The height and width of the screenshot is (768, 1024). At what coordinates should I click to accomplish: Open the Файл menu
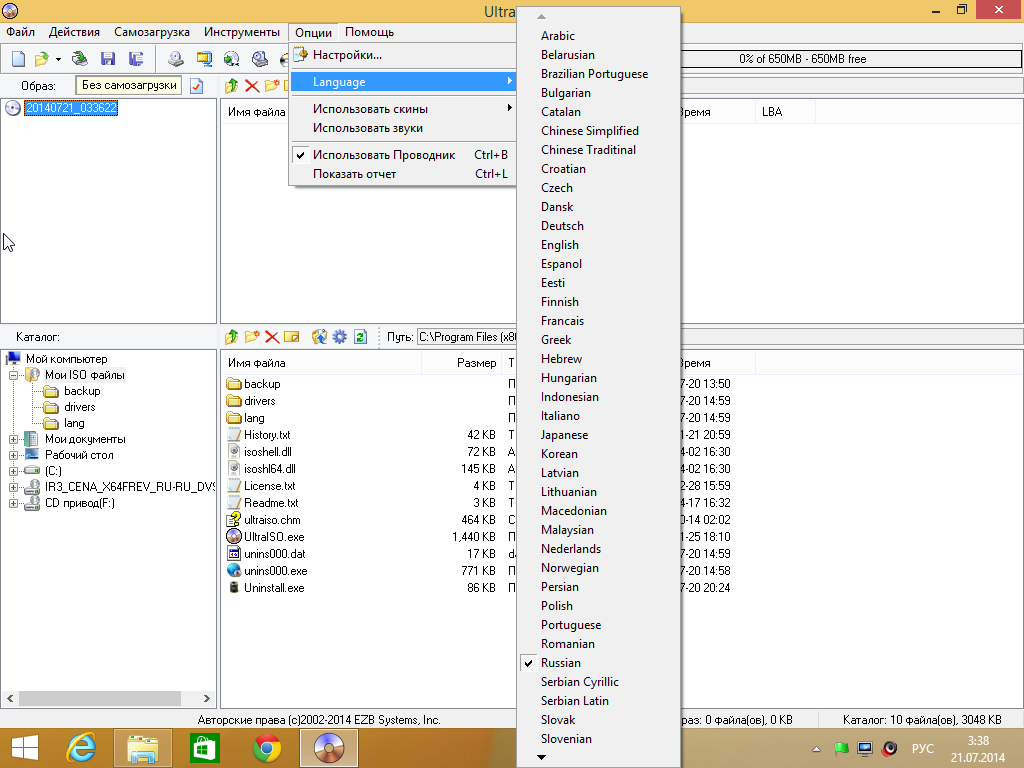21,32
